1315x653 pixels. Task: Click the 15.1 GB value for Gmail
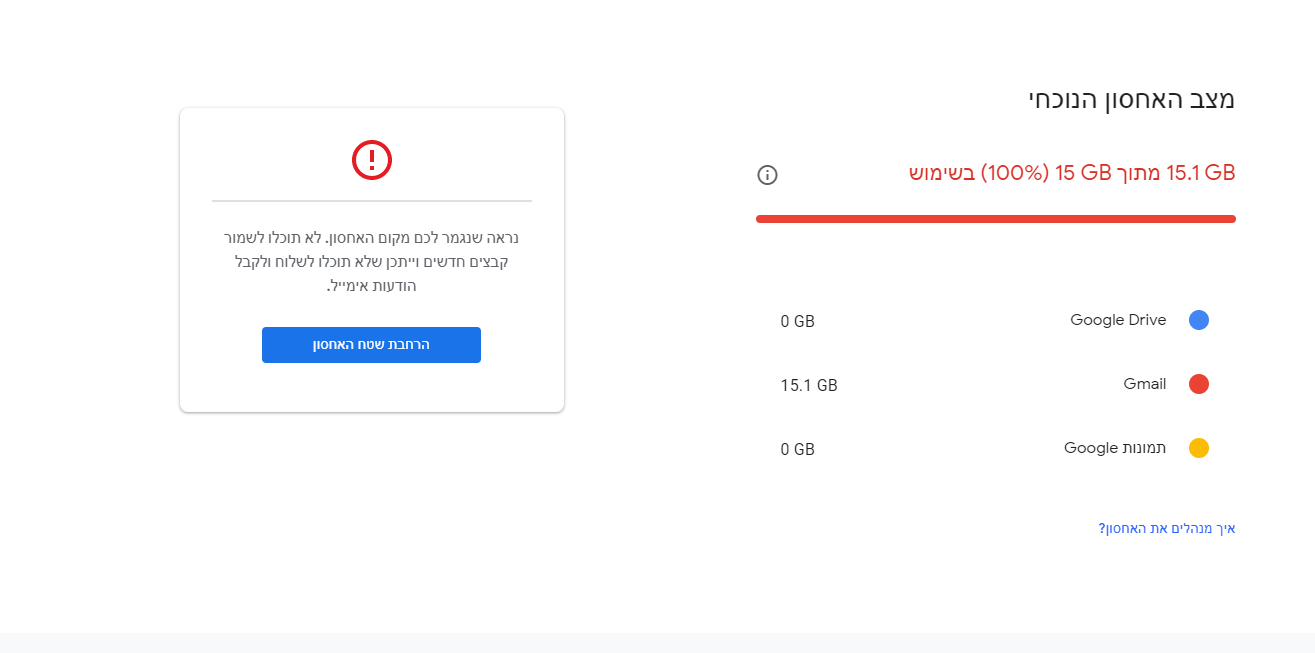pyautogui.click(x=809, y=385)
